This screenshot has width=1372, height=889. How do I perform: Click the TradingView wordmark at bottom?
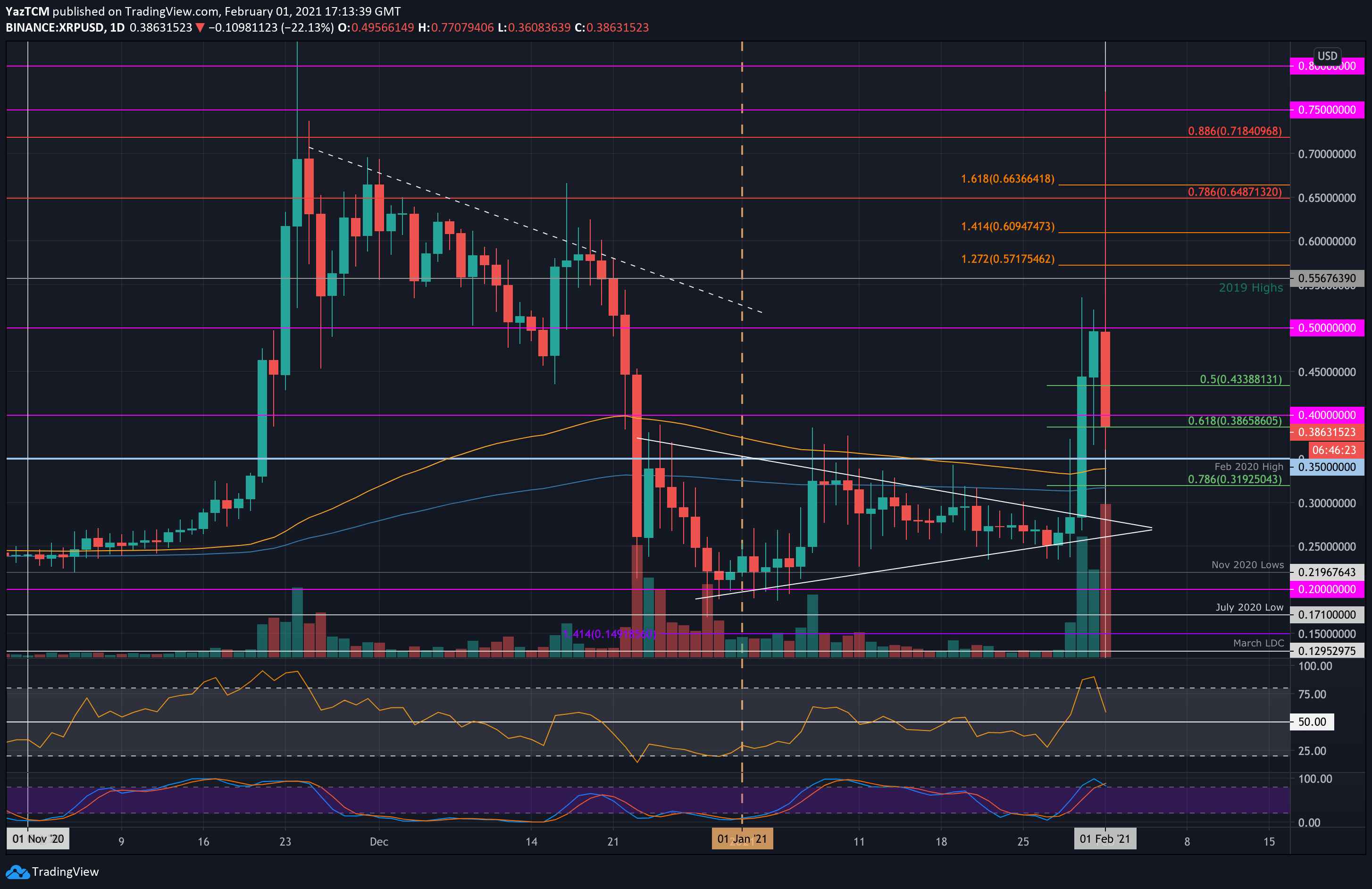65,872
